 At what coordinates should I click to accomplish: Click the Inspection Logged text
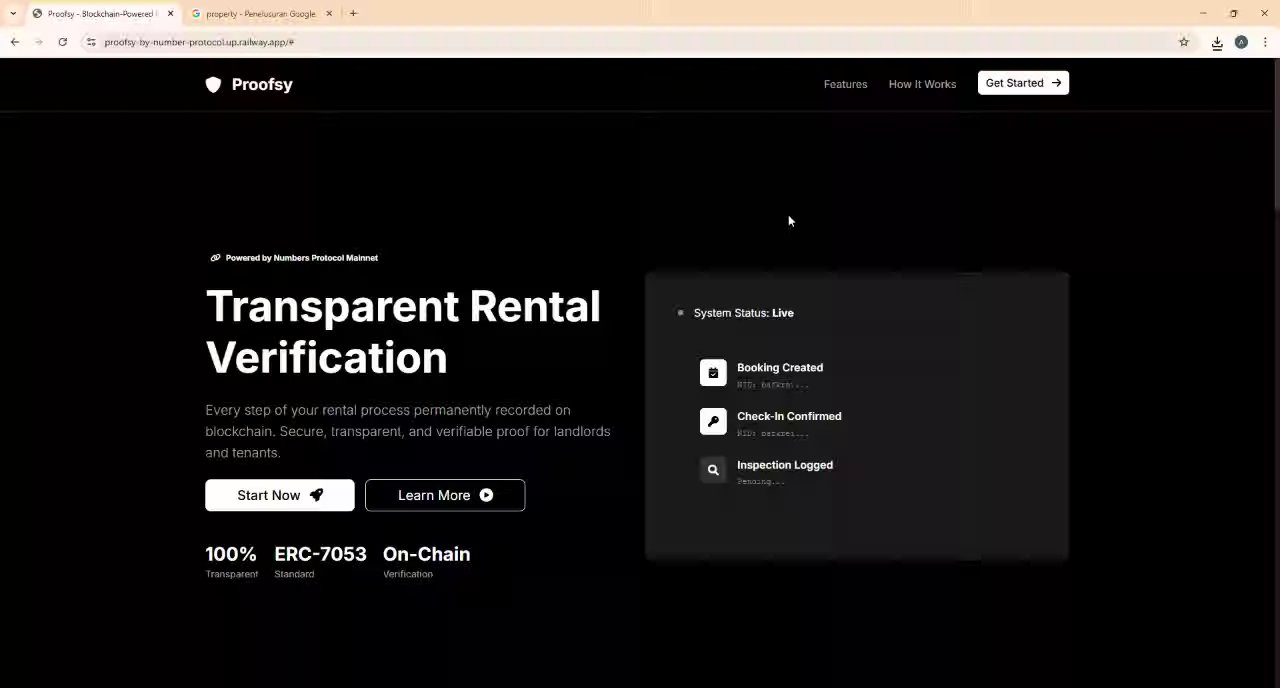point(785,465)
